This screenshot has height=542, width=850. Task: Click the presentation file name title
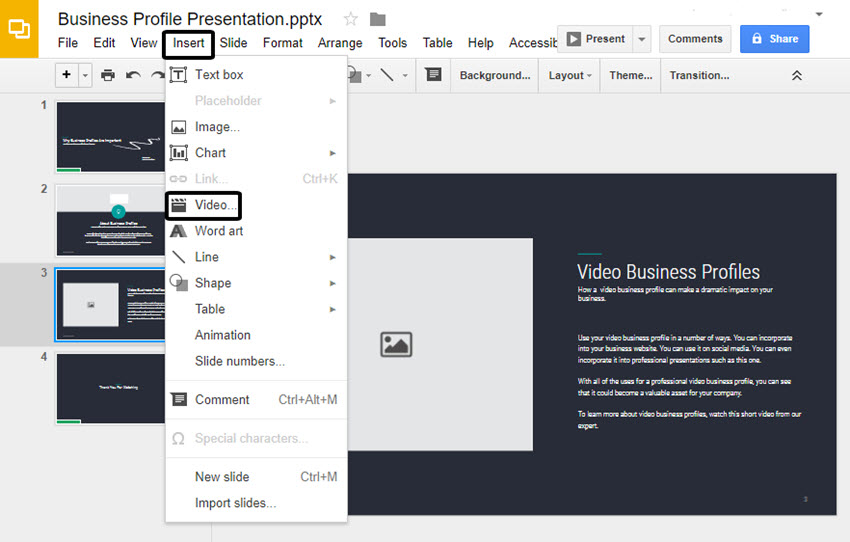pyautogui.click(x=190, y=19)
